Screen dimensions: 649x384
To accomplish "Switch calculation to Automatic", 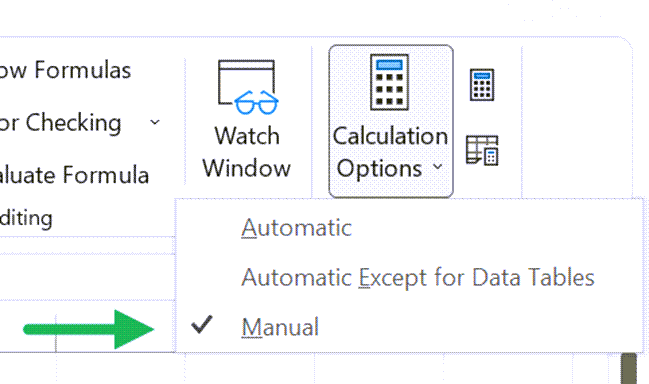I will coord(296,228).
